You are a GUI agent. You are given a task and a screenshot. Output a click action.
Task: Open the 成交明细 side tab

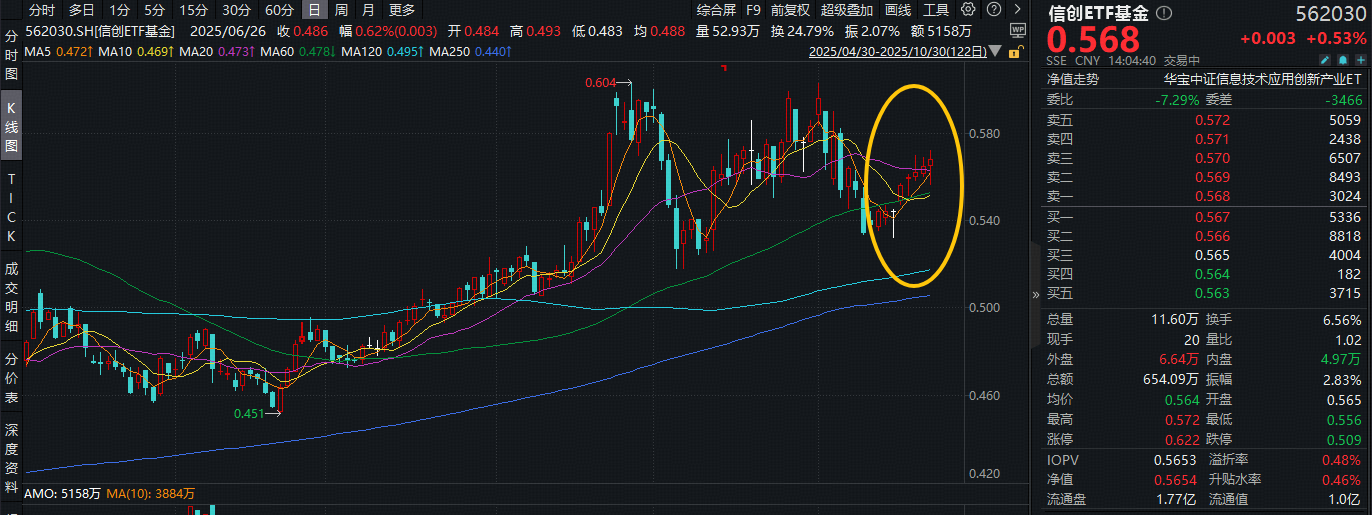[x=12, y=296]
